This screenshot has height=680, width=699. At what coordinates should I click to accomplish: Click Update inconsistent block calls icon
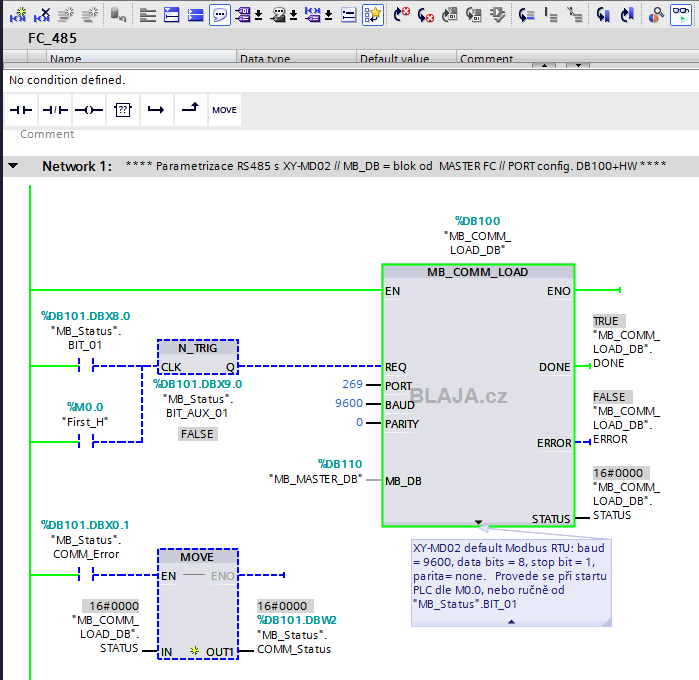(449, 15)
